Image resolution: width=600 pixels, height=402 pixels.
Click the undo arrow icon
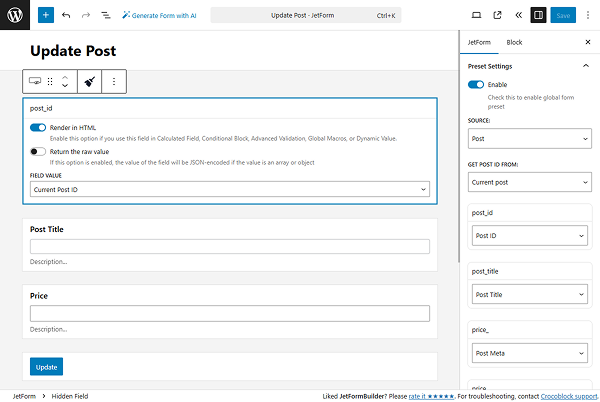[x=66, y=16]
